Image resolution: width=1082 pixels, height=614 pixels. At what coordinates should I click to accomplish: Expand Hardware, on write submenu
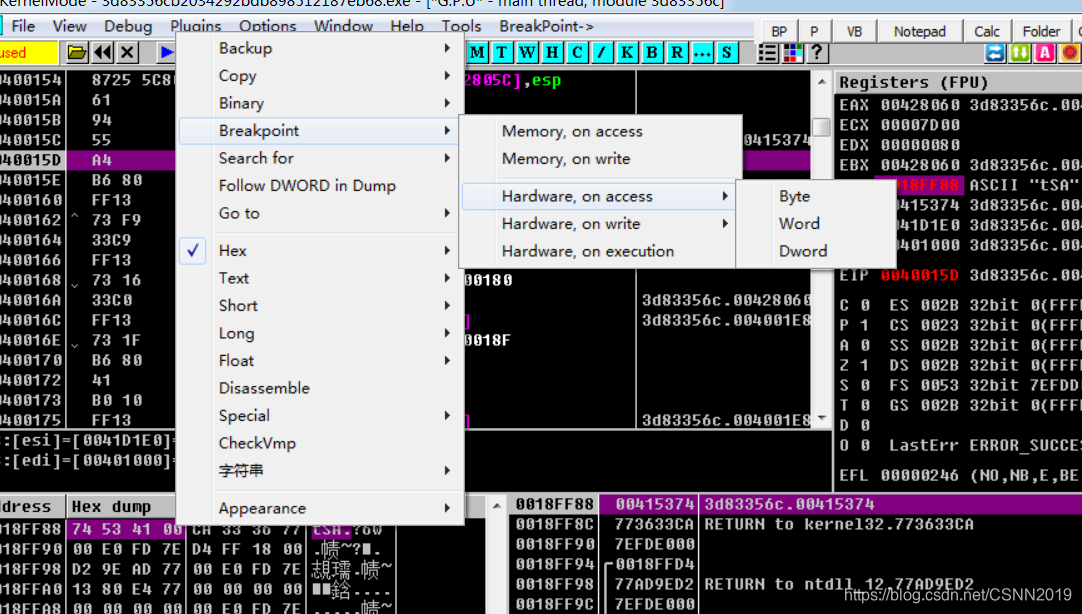598,224
